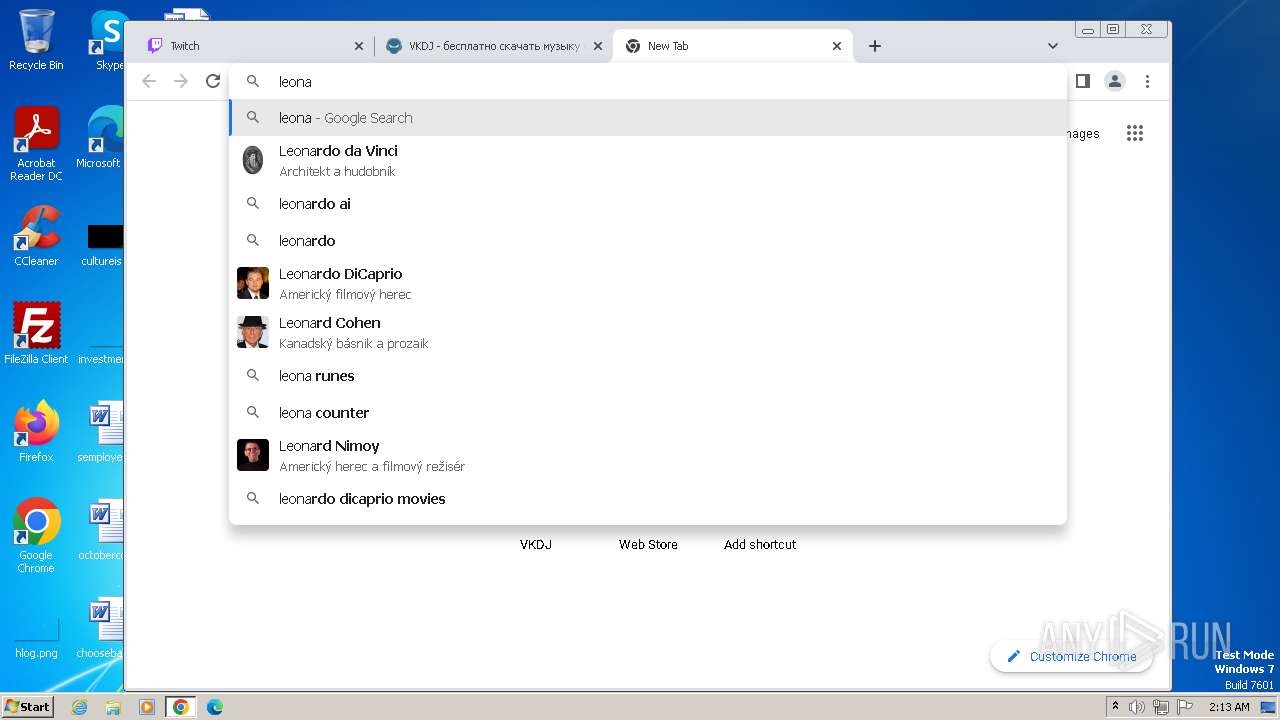The width and height of the screenshot is (1280, 720).
Task: Open the media player taskbar icon
Action: (x=147, y=707)
